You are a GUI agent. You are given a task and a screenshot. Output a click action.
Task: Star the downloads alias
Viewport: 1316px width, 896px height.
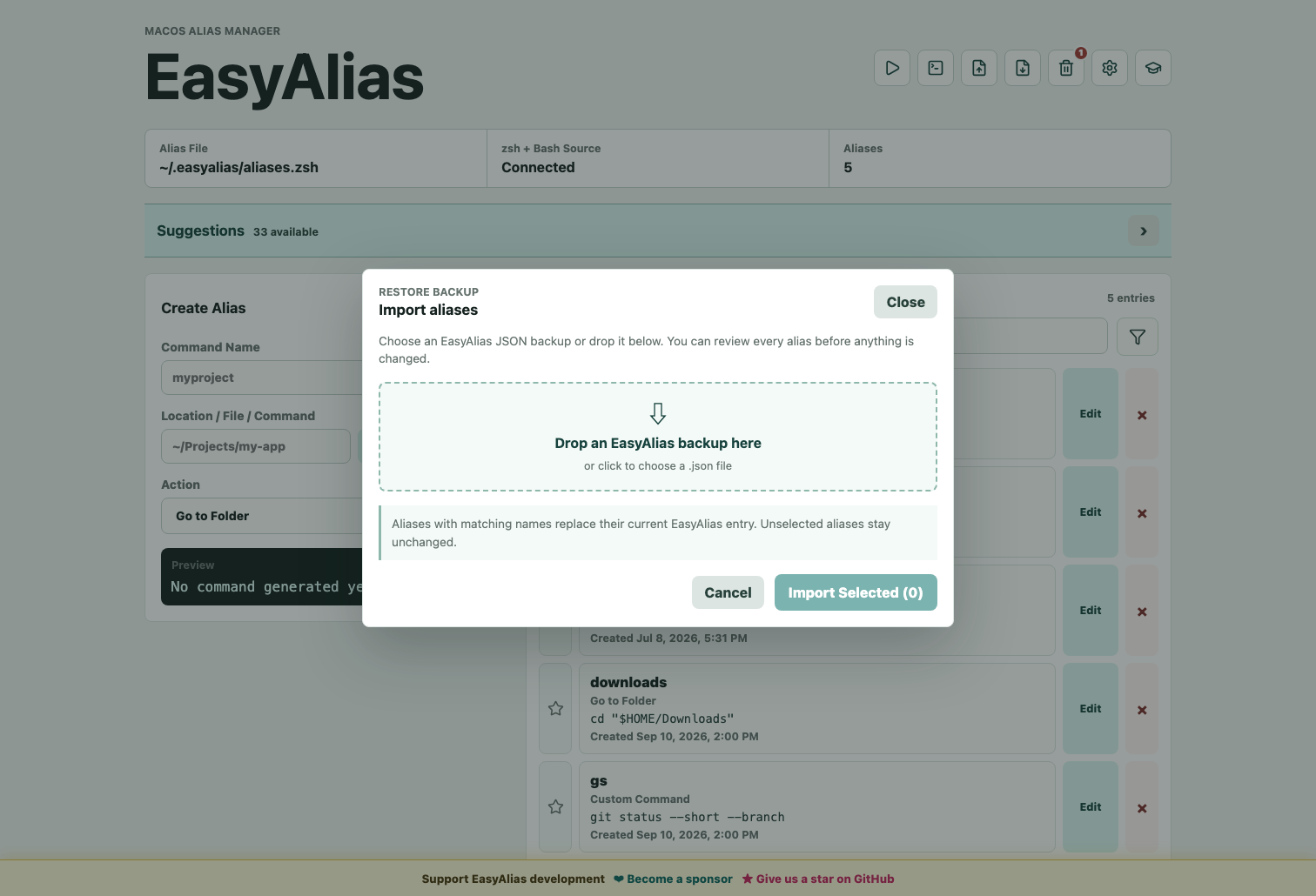tap(555, 709)
